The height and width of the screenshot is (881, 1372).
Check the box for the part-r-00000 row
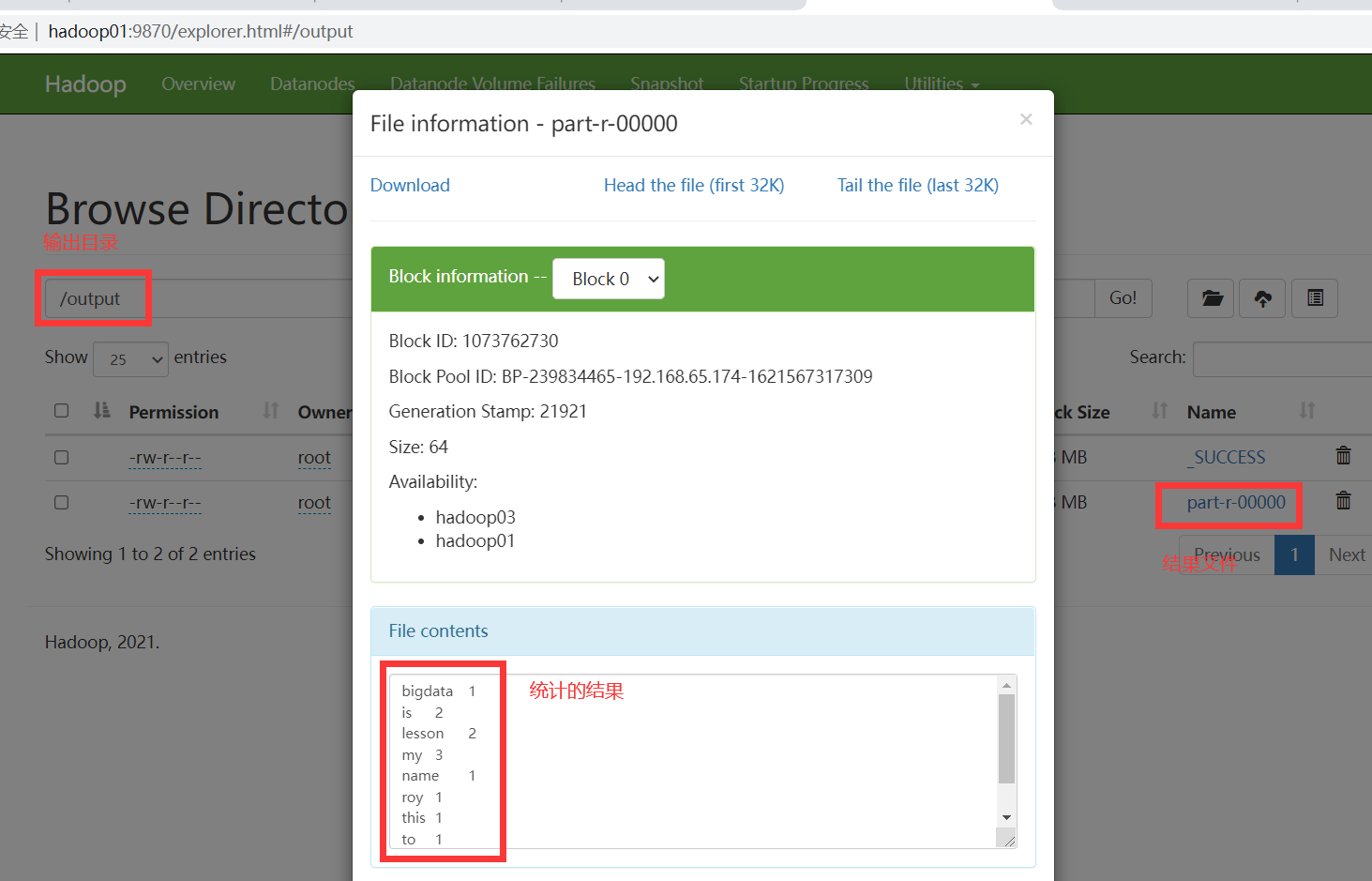tap(62, 503)
